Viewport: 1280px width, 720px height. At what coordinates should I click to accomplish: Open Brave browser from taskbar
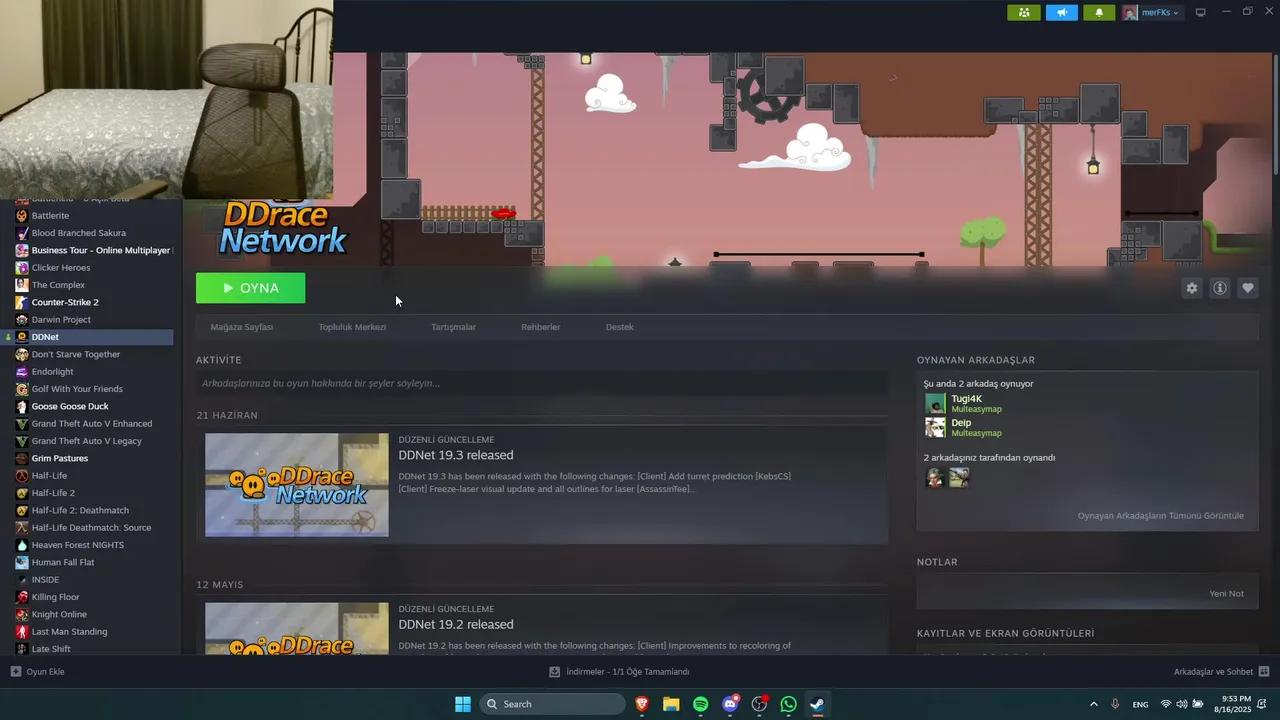pyautogui.click(x=642, y=704)
